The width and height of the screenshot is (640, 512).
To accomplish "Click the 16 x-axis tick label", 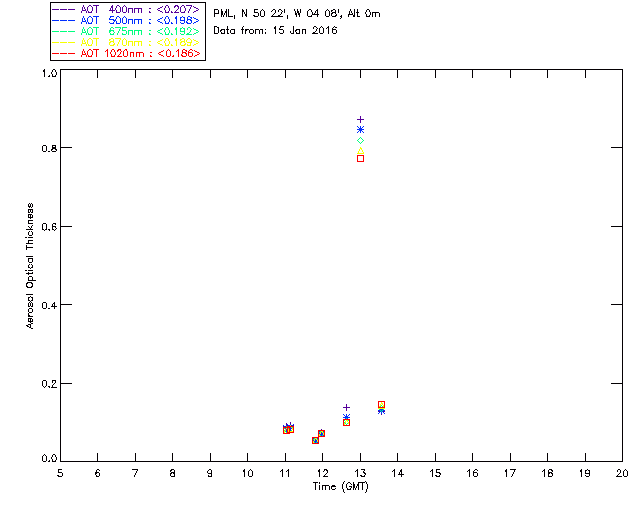I will (473, 473).
